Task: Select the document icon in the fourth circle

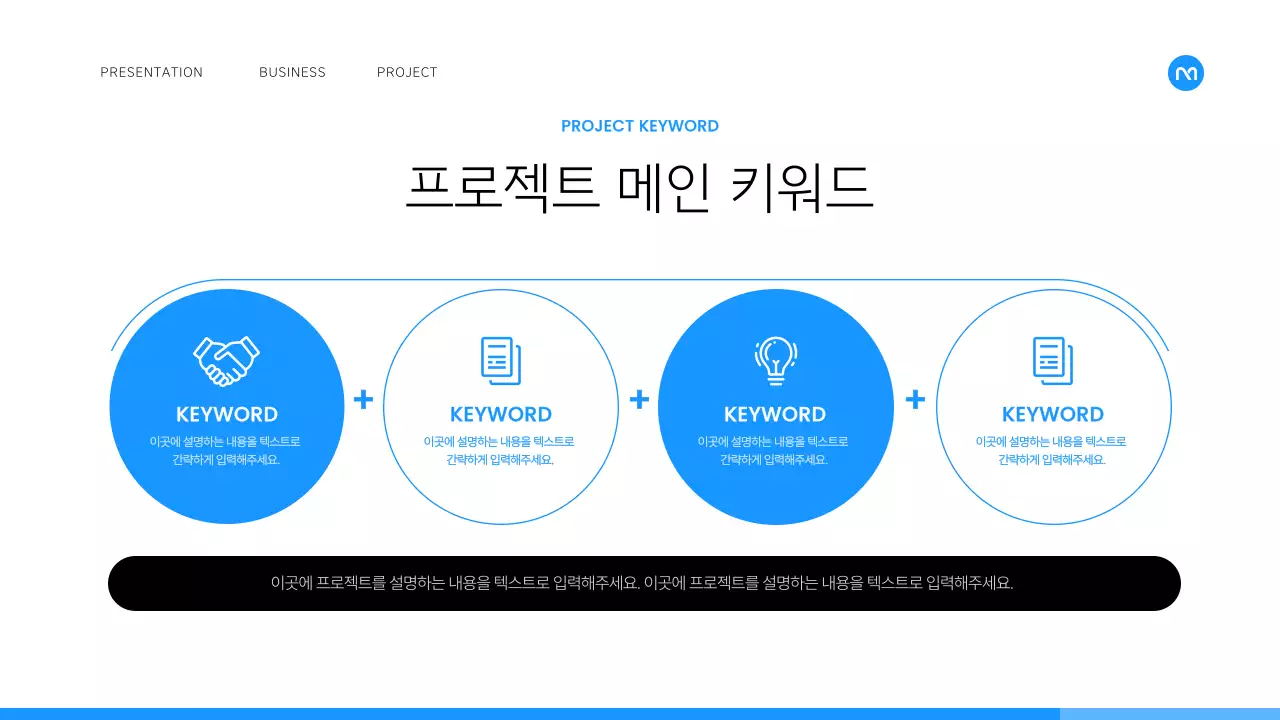Action: click(1054, 362)
